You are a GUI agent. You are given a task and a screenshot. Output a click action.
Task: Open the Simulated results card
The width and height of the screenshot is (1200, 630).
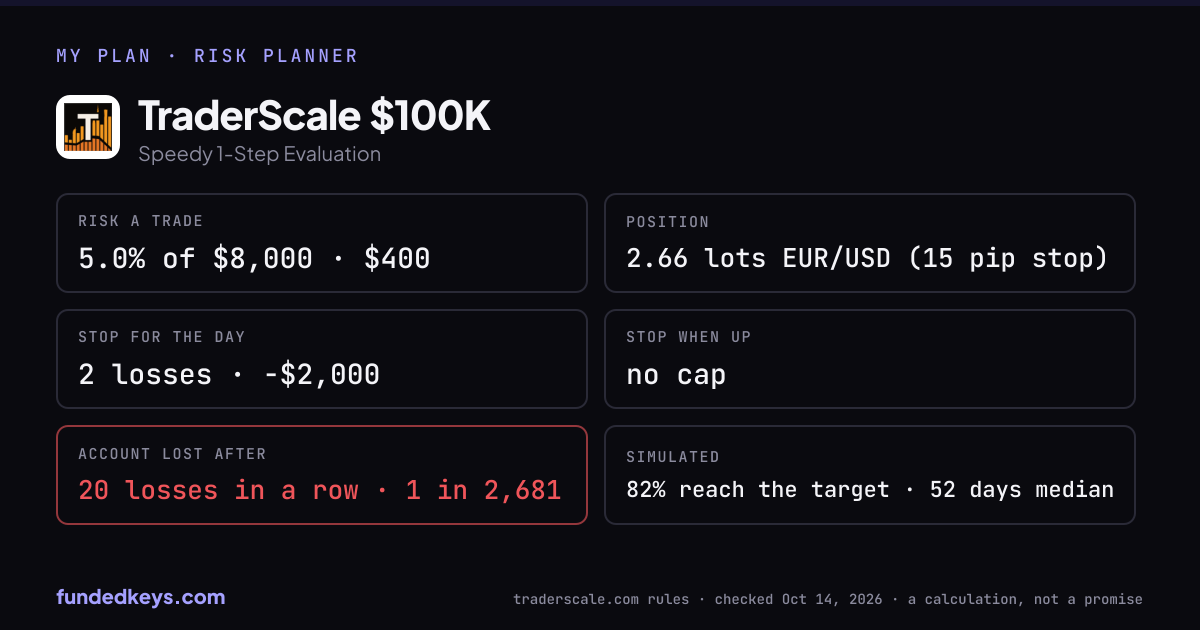pos(870,475)
